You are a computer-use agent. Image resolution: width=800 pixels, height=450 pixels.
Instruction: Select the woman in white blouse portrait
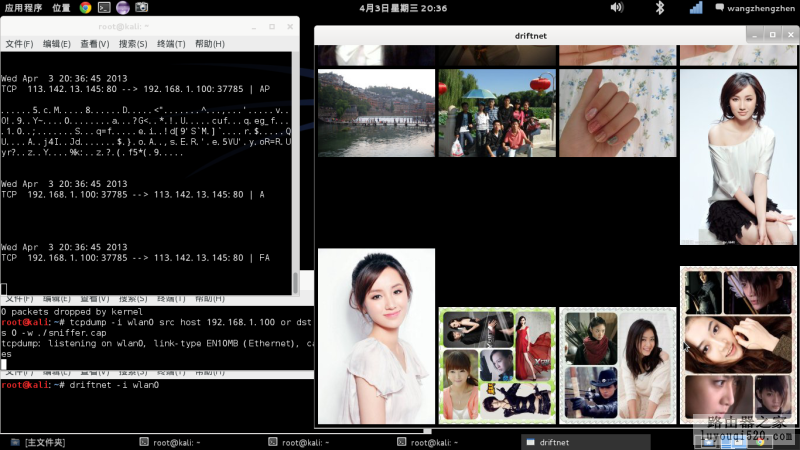[377, 336]
